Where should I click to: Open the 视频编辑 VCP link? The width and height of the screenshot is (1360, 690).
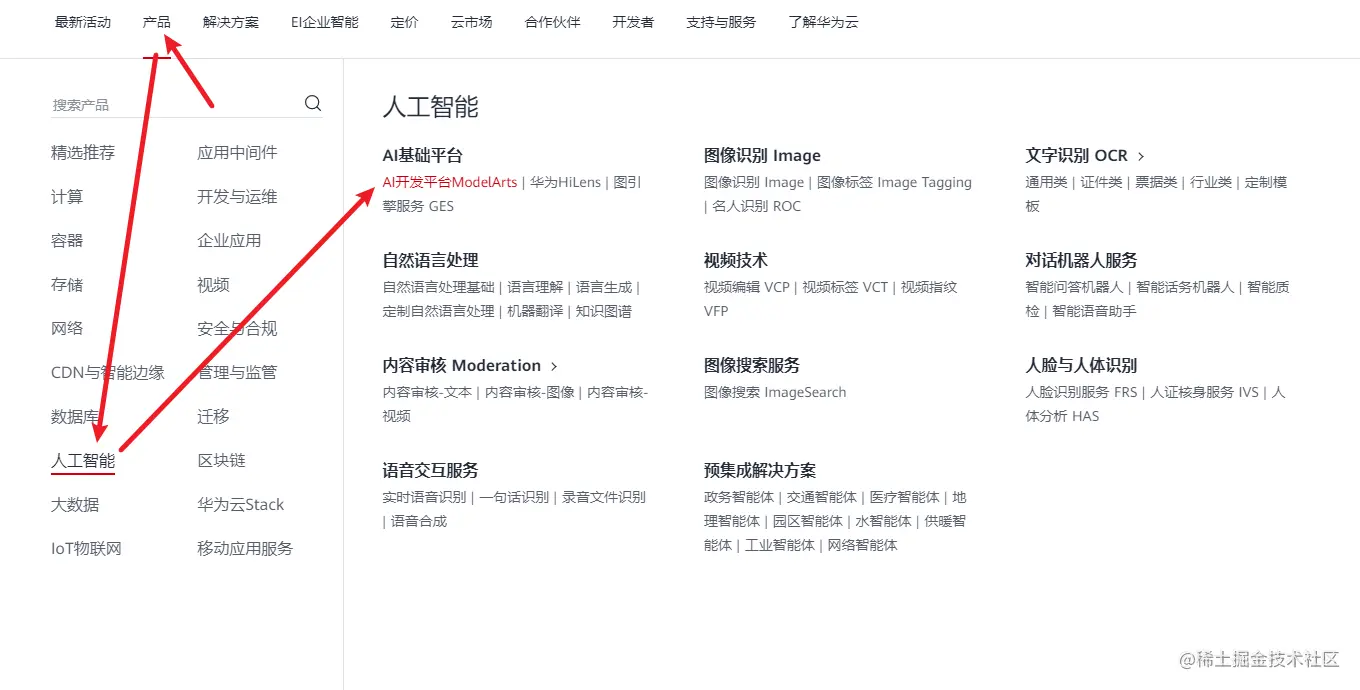pos(747,287)
